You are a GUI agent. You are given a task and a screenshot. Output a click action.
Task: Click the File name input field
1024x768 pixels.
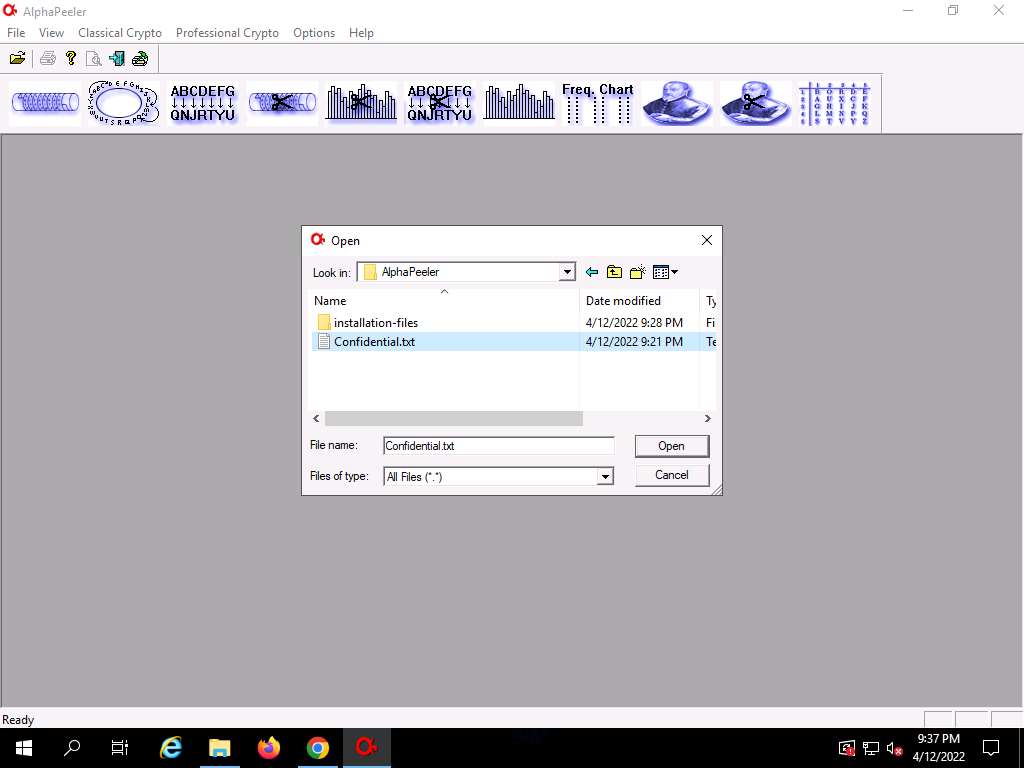(498, 446)
